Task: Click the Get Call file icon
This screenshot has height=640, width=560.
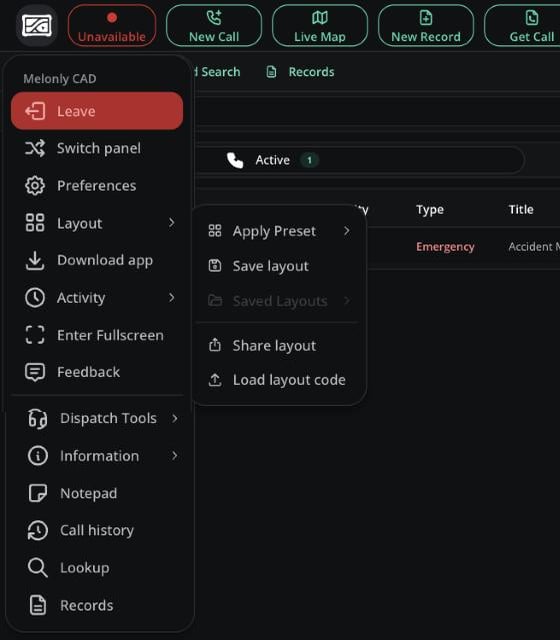Action: coord(531,18)
